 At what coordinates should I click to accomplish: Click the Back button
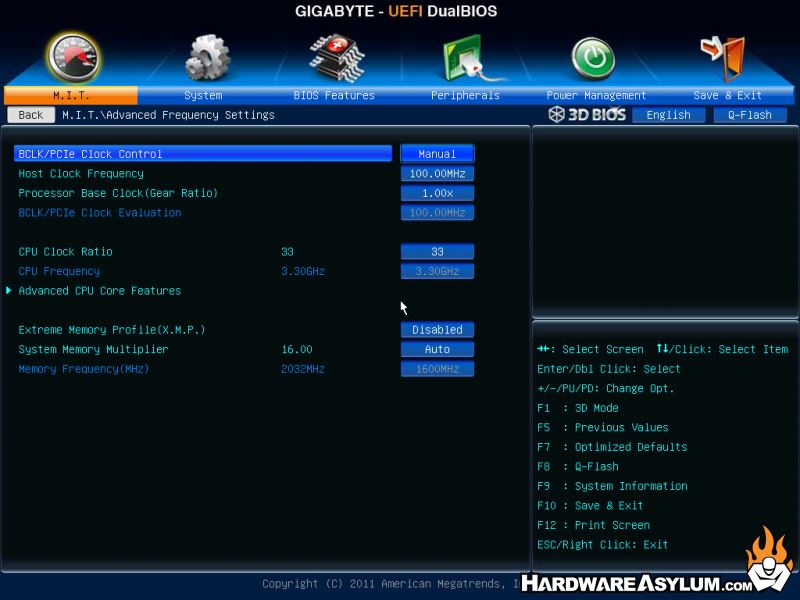31,115
